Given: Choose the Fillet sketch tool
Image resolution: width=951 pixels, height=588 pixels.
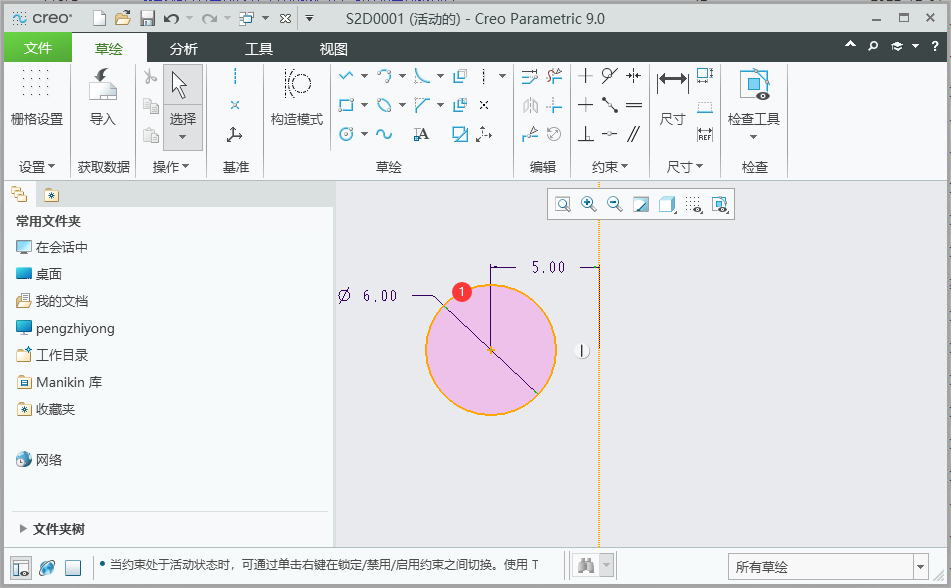Looking at the screenshot, I should pyautogui.click(x=422, y=76).
